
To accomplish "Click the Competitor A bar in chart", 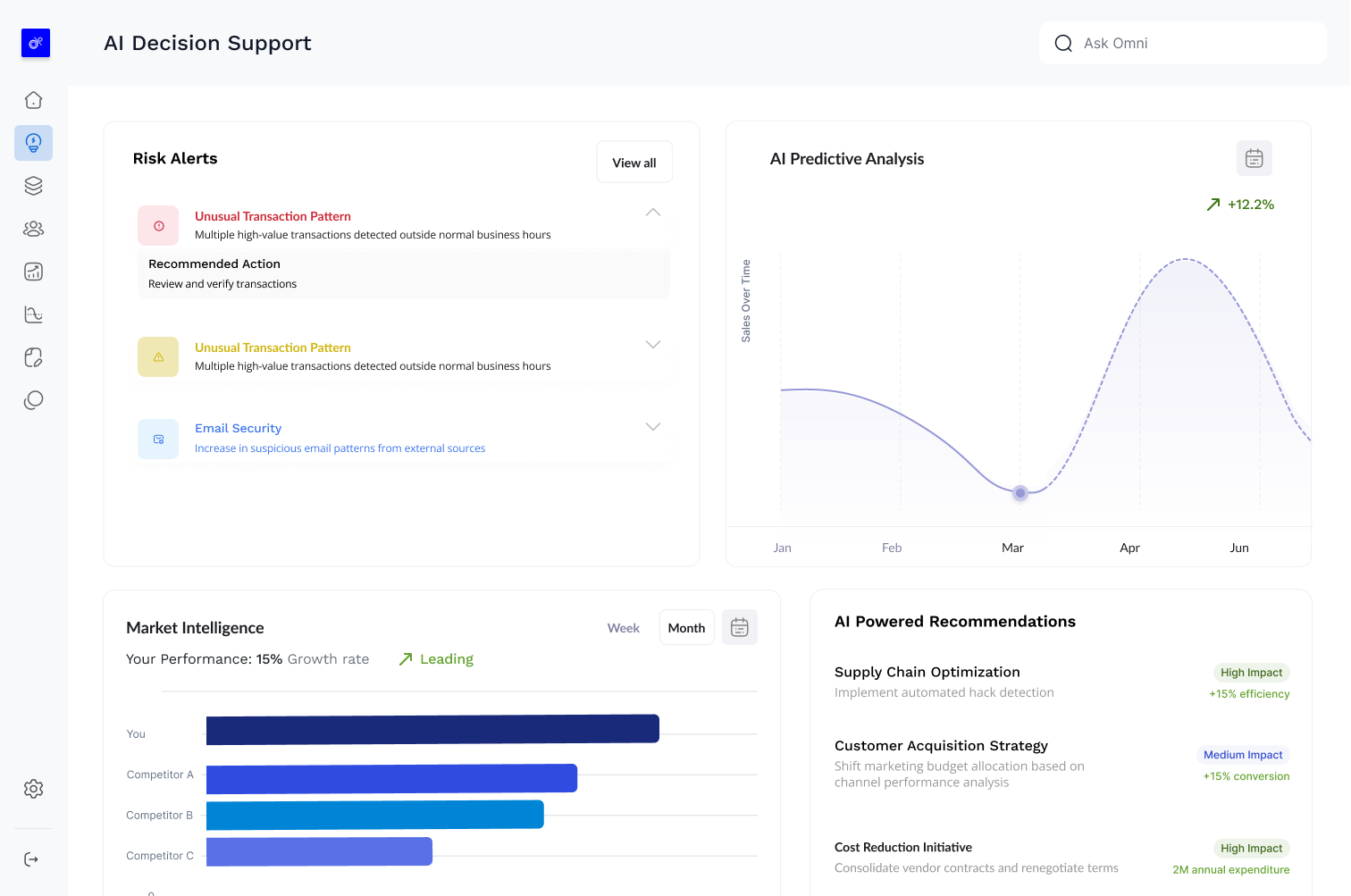I will click(391, 778).
